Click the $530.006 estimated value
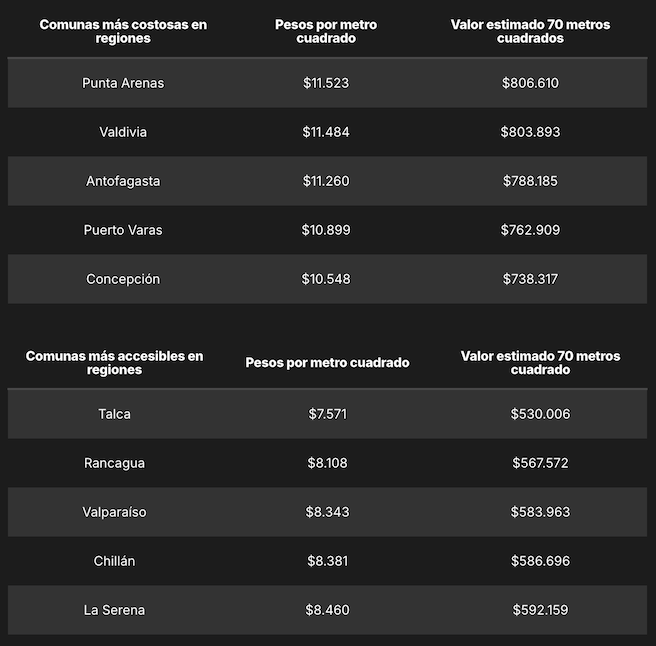 click(540, 414)
